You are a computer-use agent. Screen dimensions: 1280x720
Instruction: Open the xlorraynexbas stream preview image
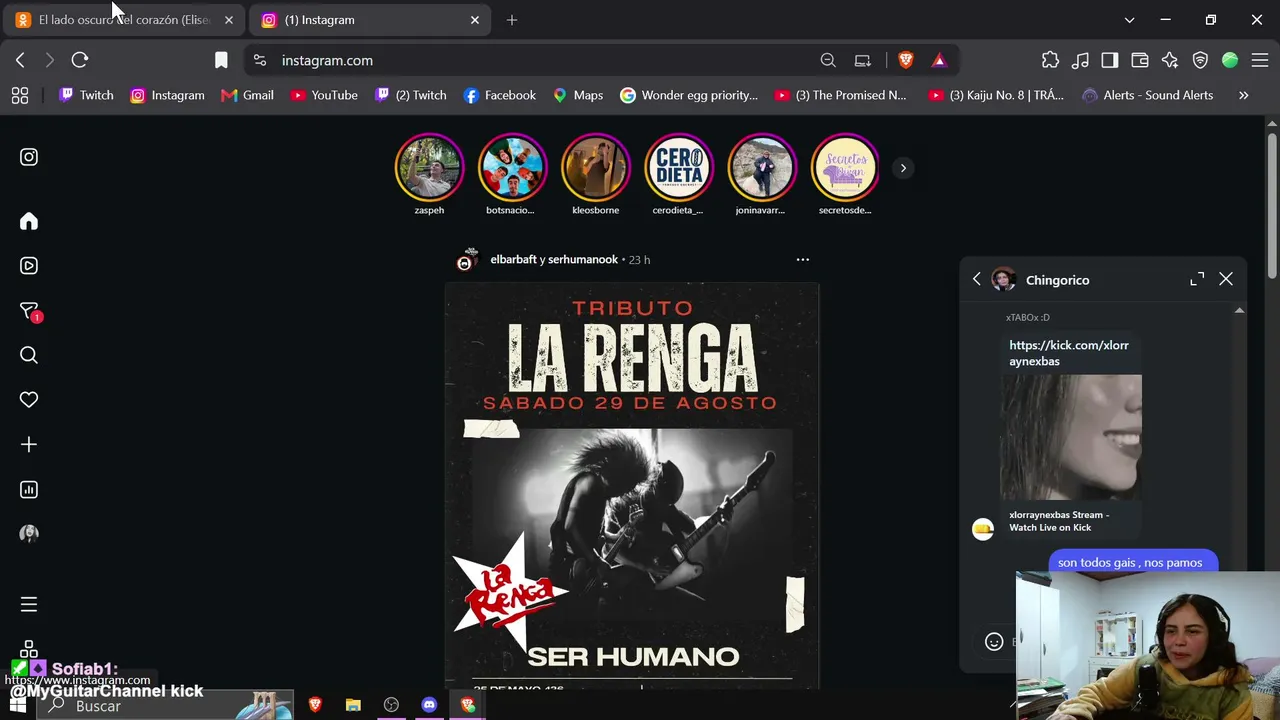pos(1071,437)
